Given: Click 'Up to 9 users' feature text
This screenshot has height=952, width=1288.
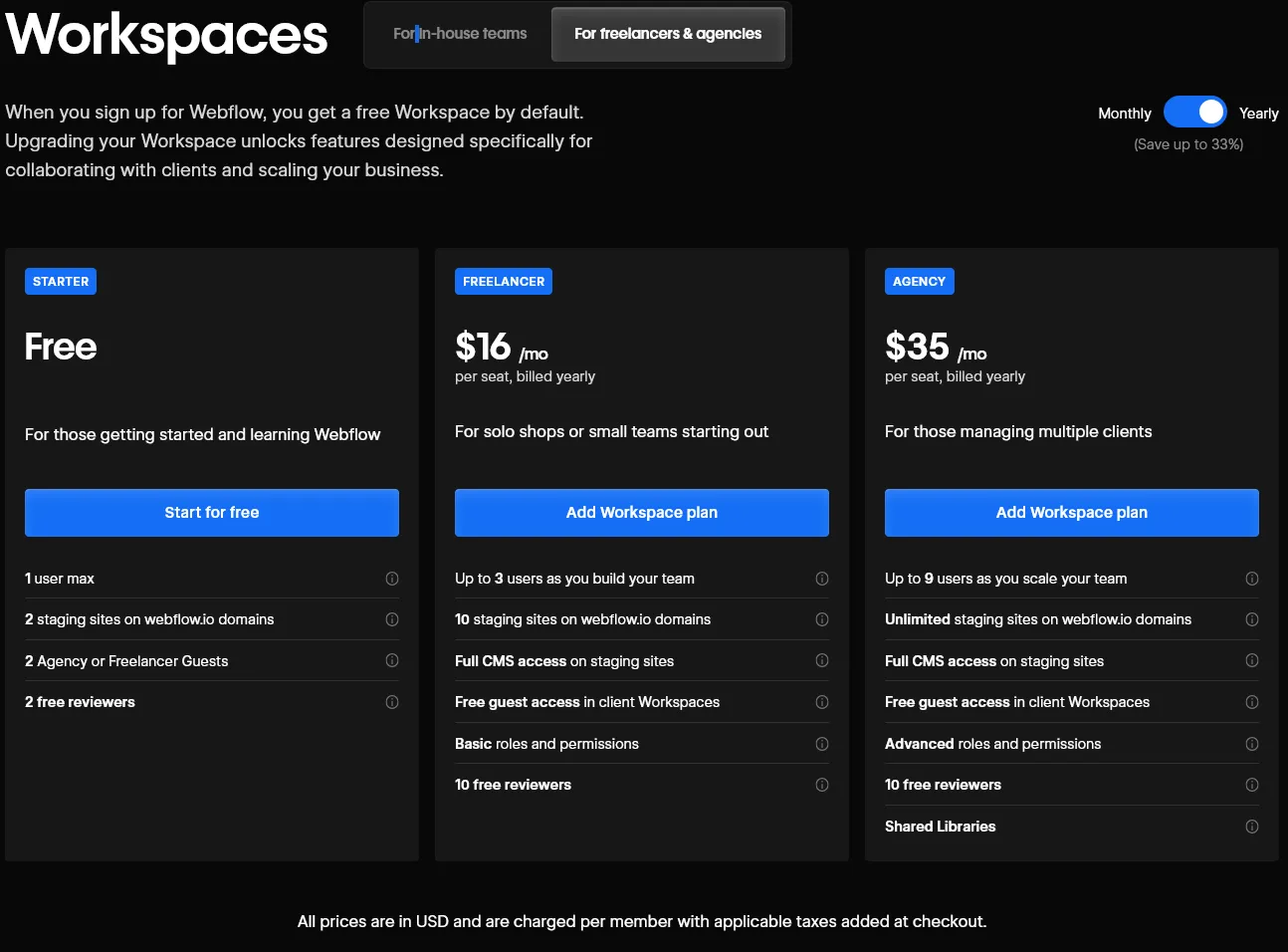Looking at the screenshot, I should 1006,579.
